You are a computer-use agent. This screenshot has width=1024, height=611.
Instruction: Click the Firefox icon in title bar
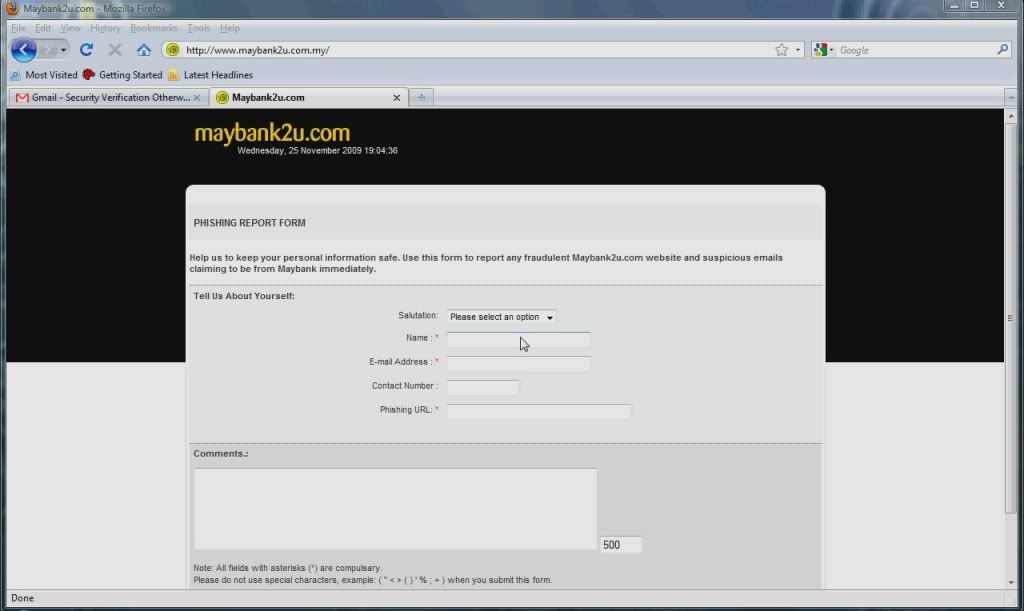point(12,8)
